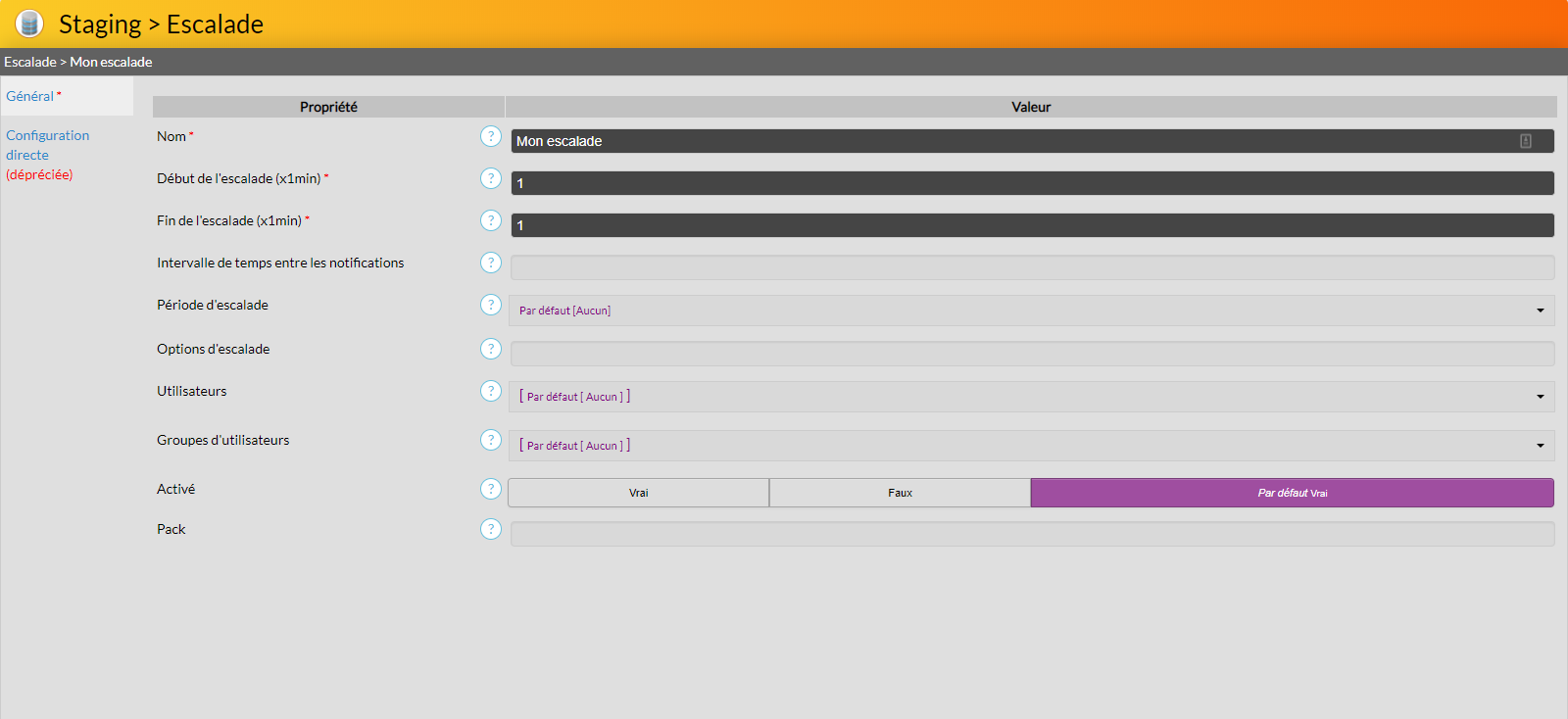Set Activé to Vrai
Screen dimensions: 1568x719
click(638, 493)
